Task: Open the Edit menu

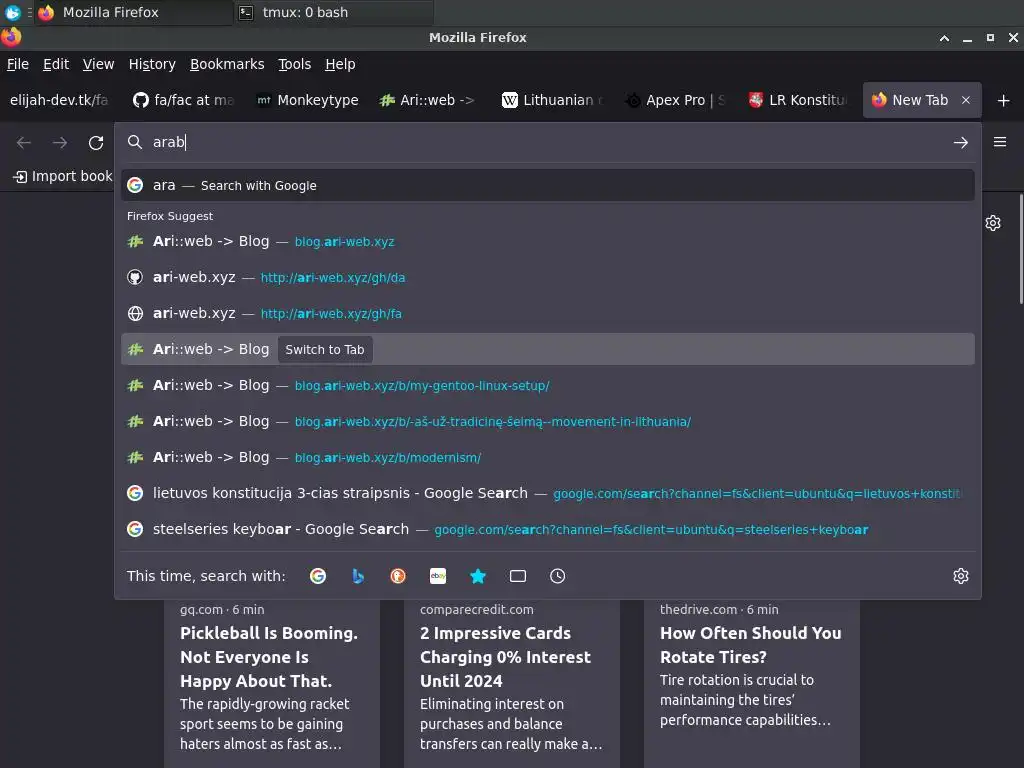Action: click(x=56, y=64)
